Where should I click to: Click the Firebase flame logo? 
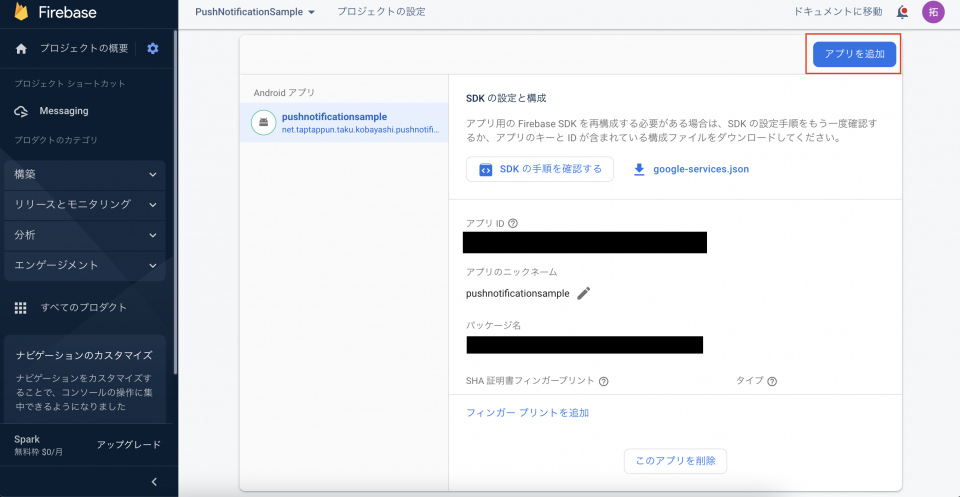click(x=23, y=12)
